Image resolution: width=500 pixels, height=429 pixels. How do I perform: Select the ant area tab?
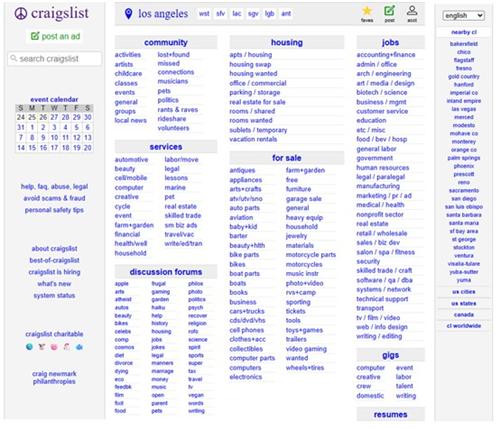[286, 14]
